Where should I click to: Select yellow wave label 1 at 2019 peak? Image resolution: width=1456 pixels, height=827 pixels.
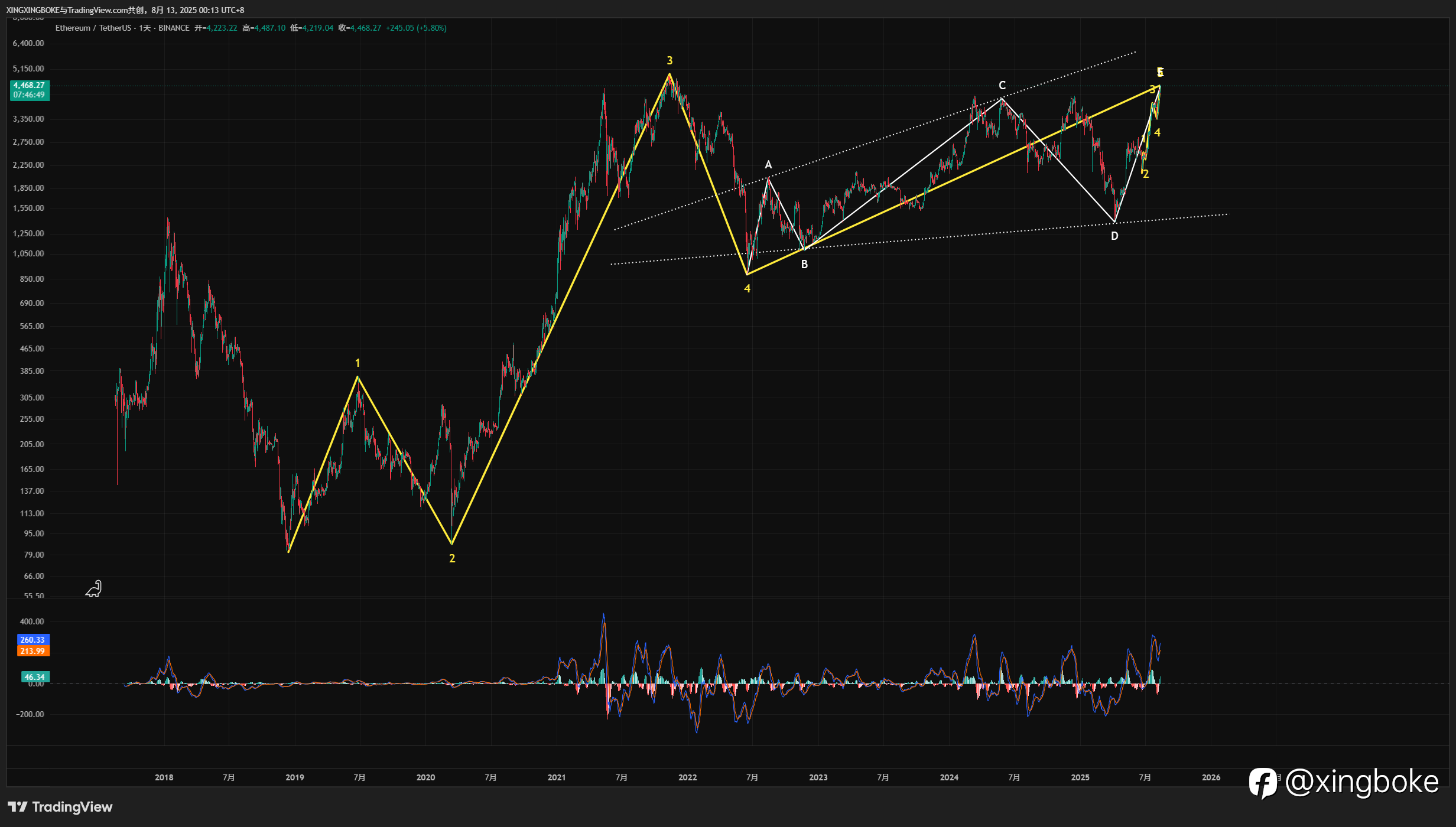click(x=357, y=363)
